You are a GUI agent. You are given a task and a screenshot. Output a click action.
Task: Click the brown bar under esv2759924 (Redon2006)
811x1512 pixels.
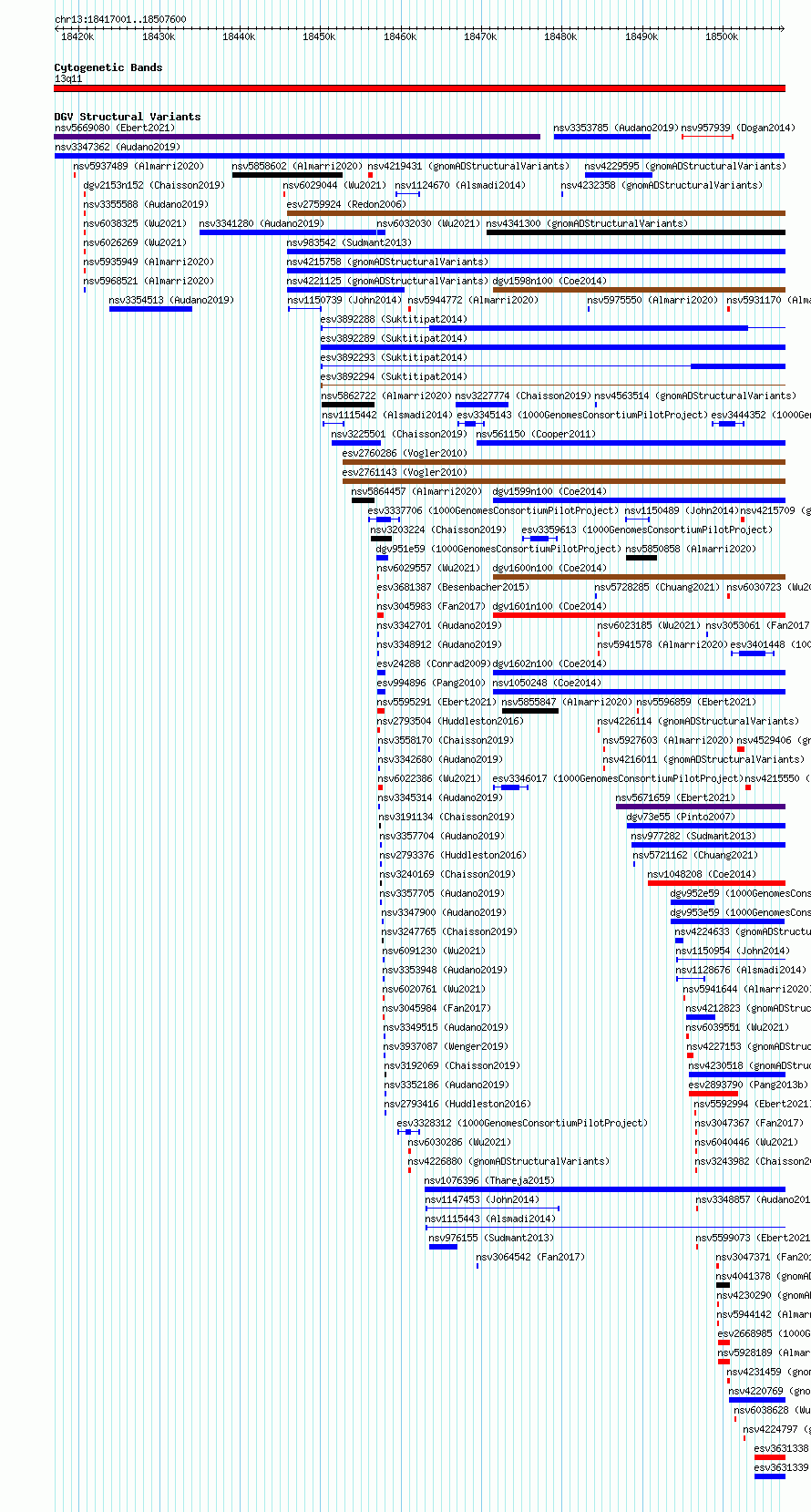[536, 213]
